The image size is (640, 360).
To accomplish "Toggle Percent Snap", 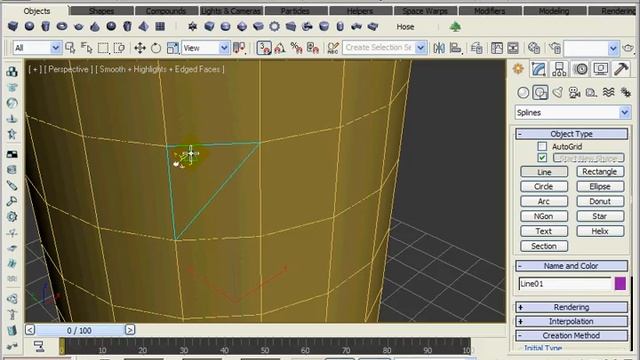I will 296,48.
